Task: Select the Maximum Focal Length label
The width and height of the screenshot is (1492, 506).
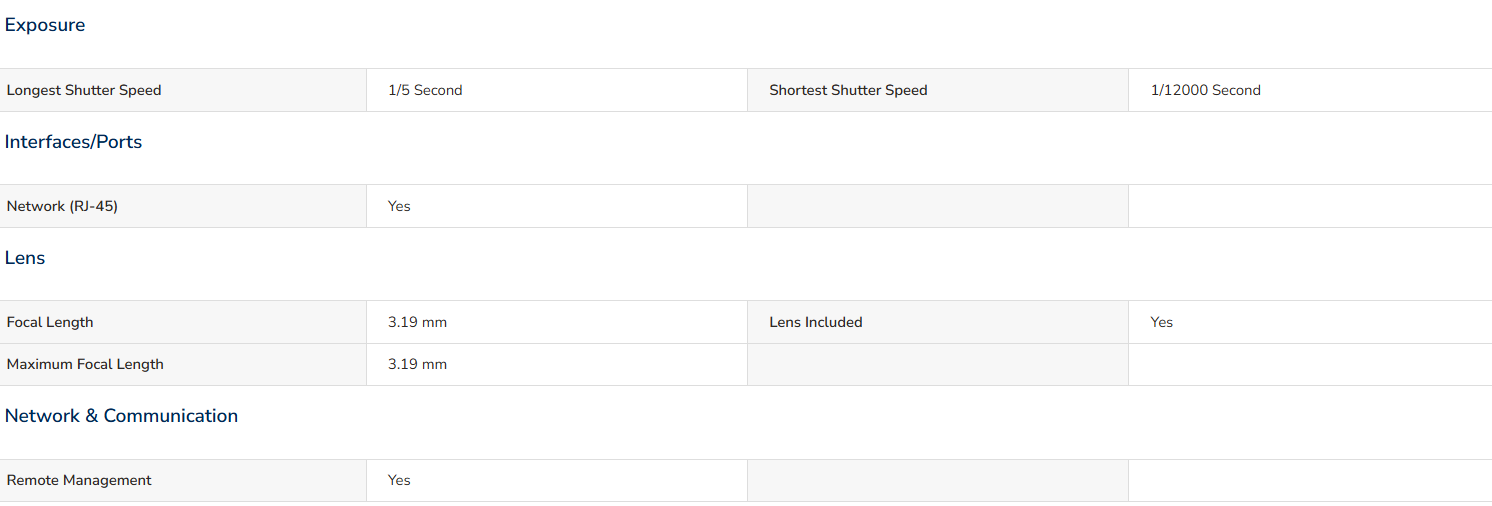Action: [x=85, y=364]
